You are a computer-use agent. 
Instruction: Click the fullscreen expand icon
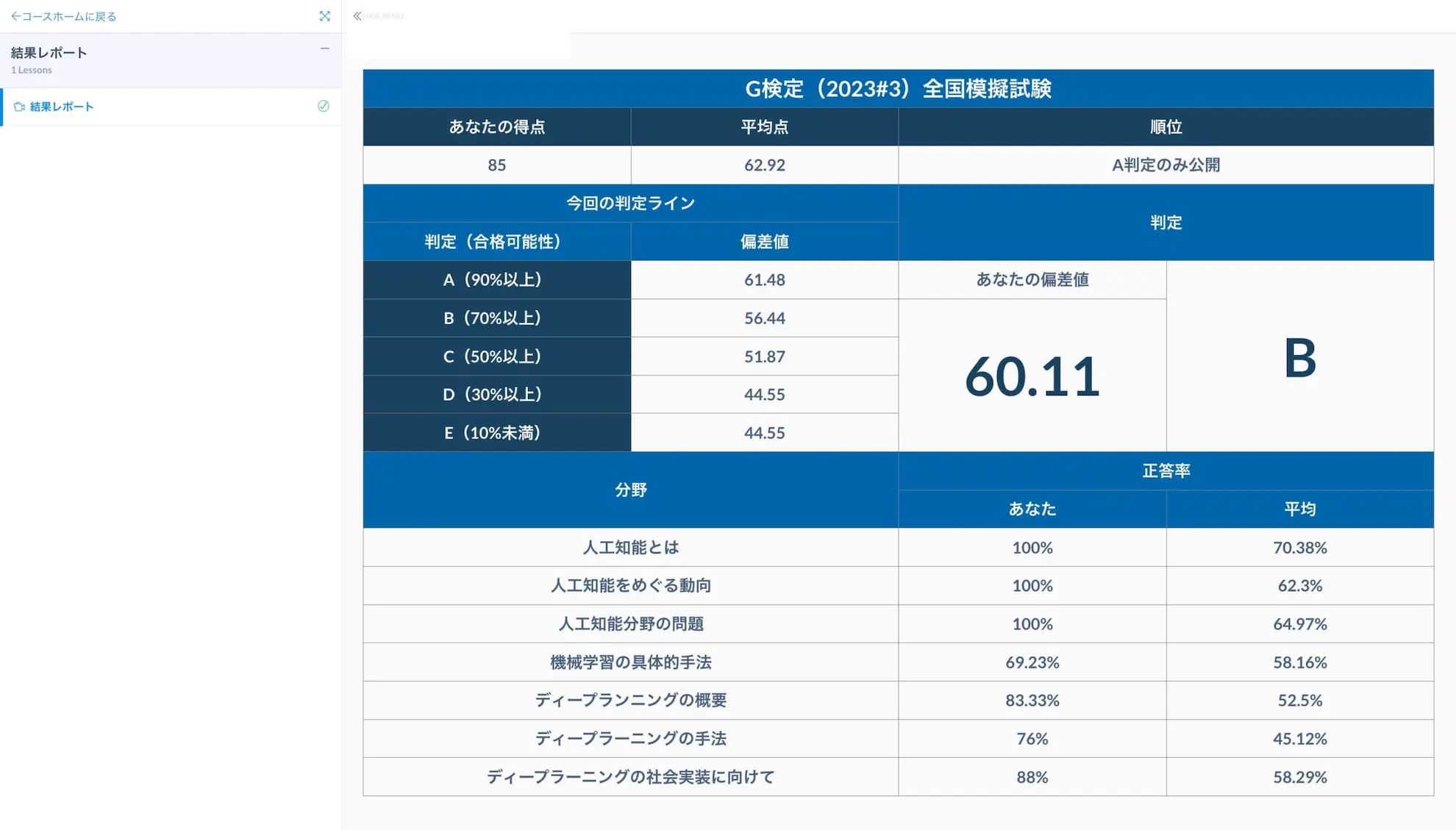324,16
